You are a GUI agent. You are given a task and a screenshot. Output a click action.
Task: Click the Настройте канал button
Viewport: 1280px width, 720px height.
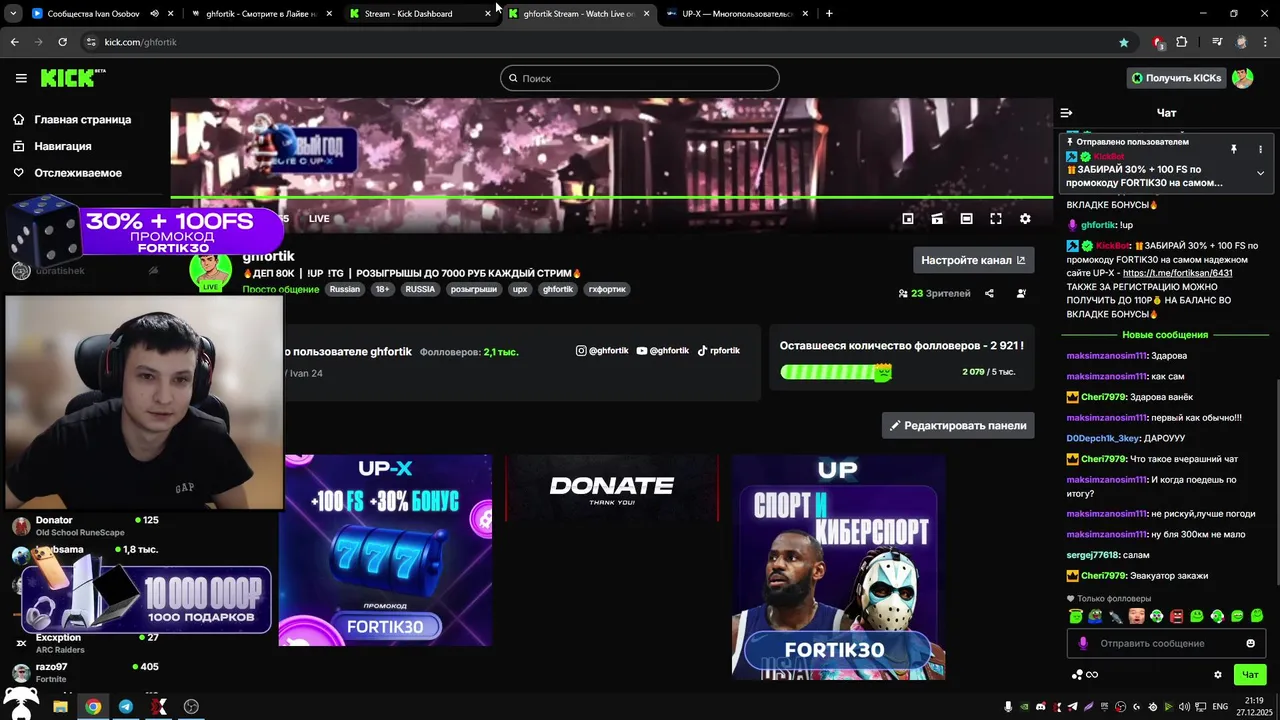(x=973, y=260)
